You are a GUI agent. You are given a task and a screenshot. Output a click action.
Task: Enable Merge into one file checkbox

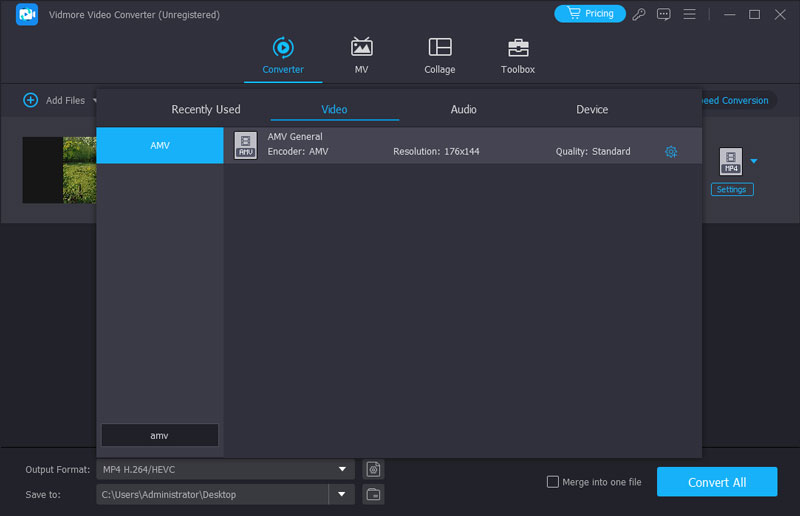click(553, 482)
